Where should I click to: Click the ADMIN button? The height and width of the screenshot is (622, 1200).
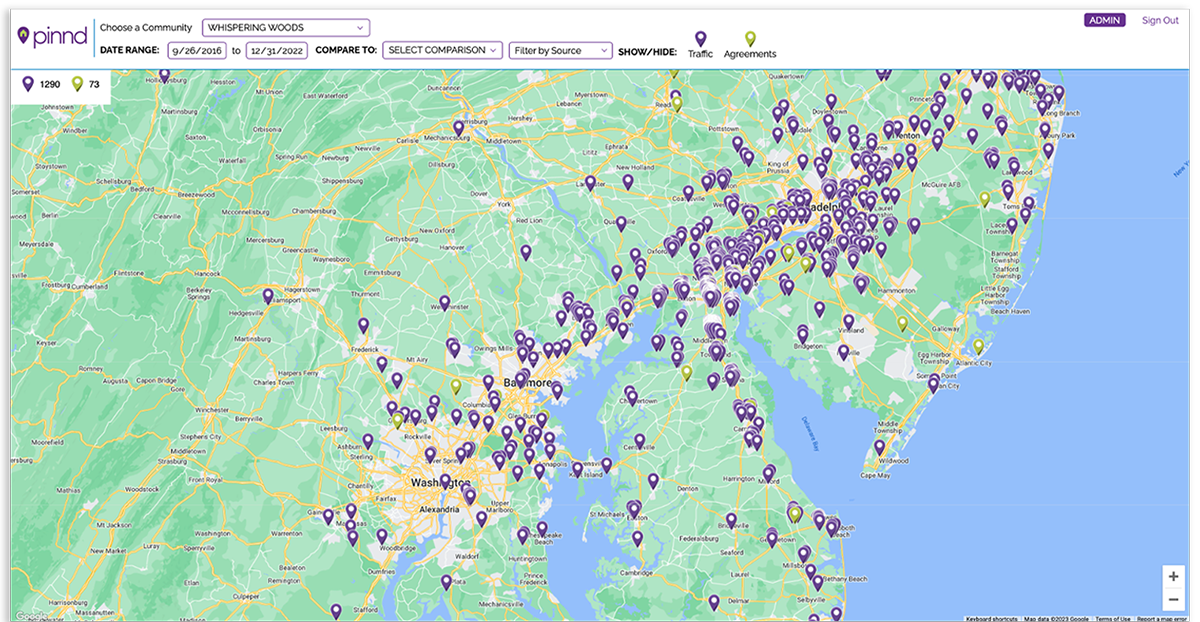(x=1104, y=20)
